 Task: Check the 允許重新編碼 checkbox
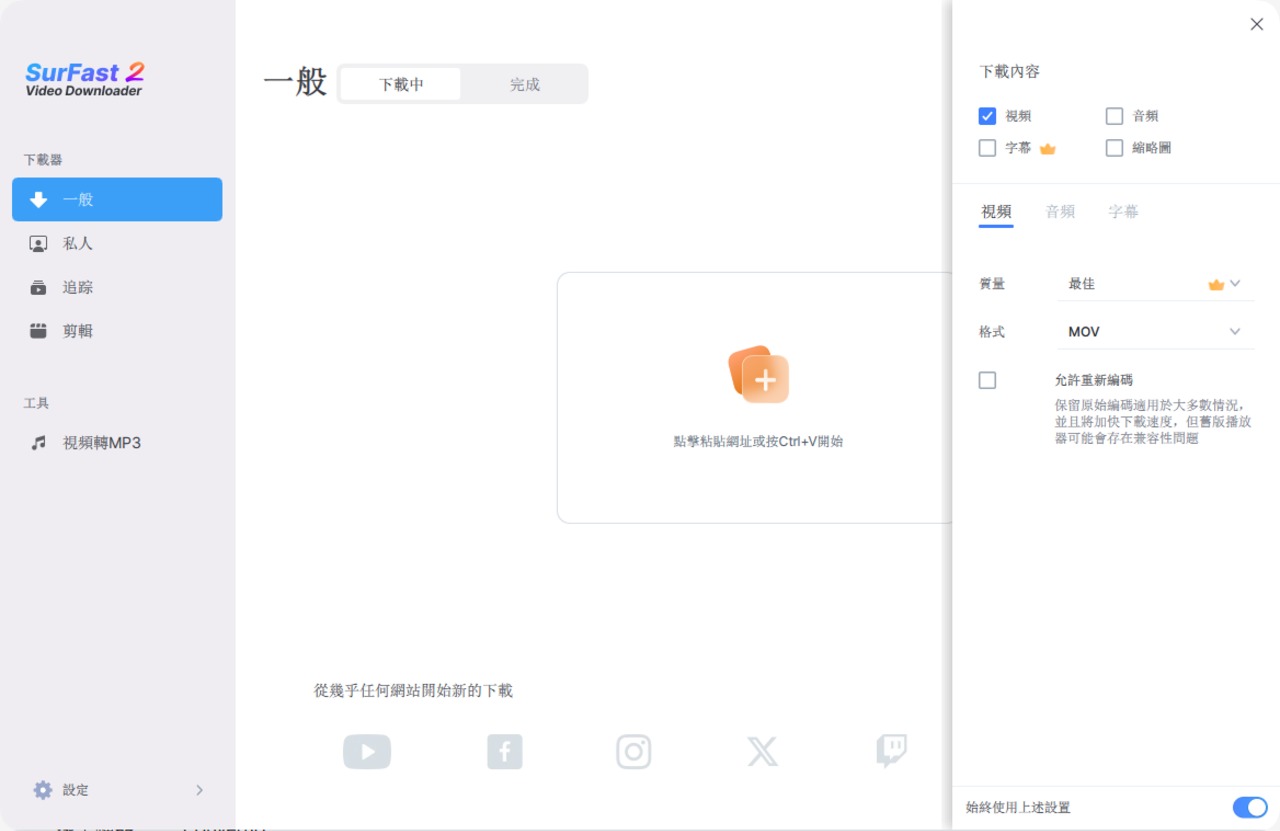(x=988, y=380)
